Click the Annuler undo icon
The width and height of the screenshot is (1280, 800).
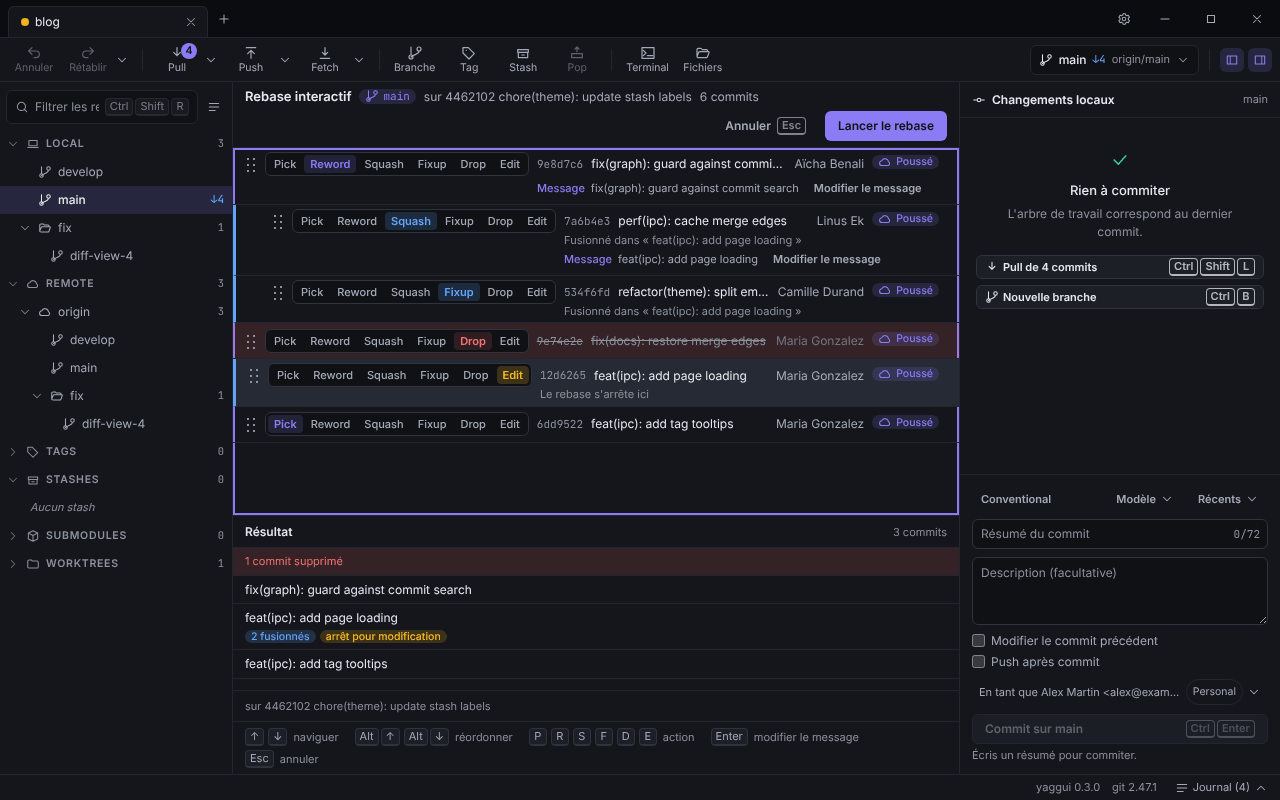point(34,59)
